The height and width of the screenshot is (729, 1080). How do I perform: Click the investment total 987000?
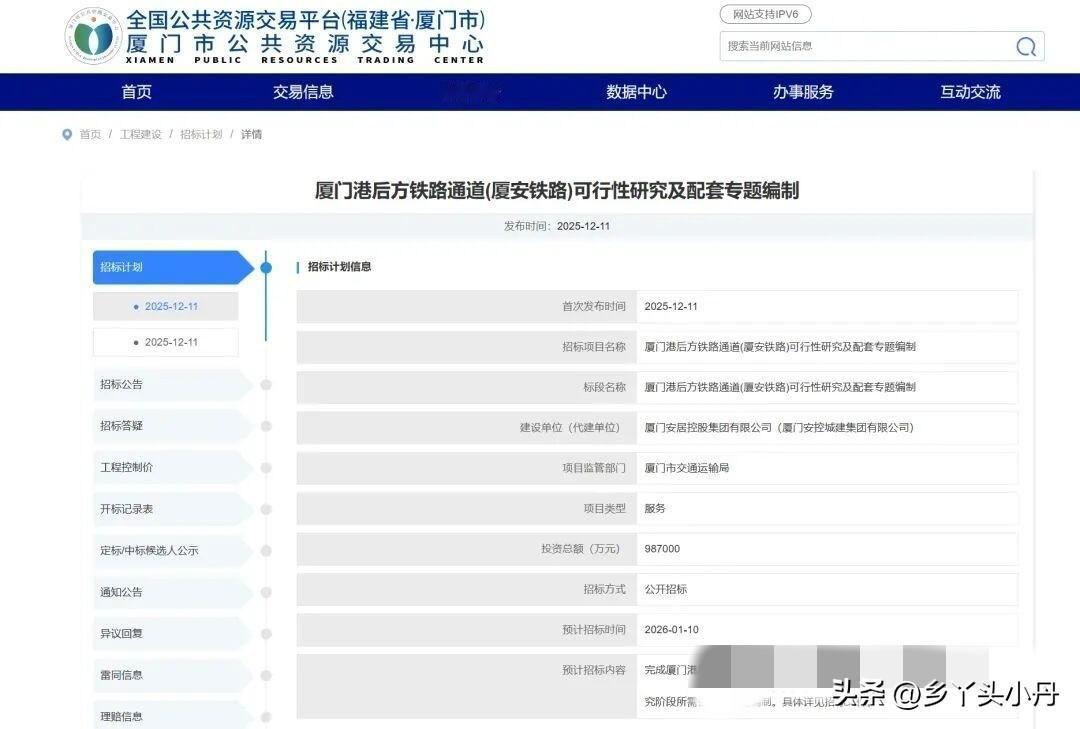click(x=662, y=549)
